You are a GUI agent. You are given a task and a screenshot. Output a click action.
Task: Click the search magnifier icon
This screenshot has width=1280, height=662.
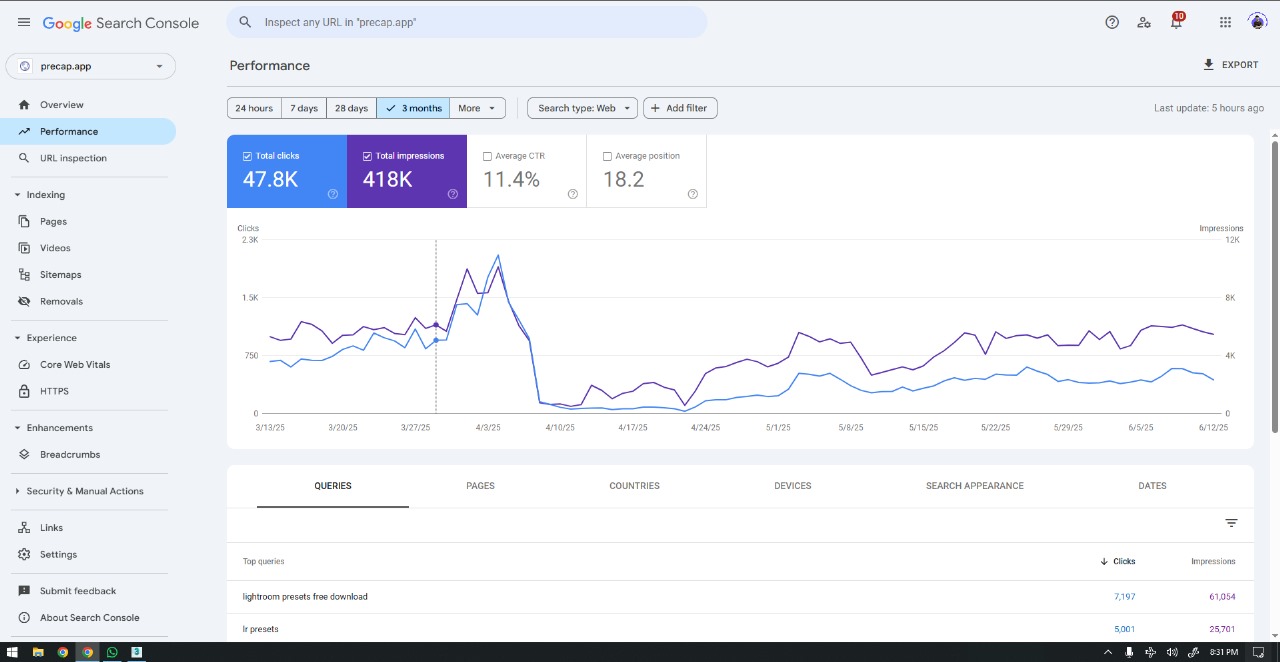click(245, 22)
